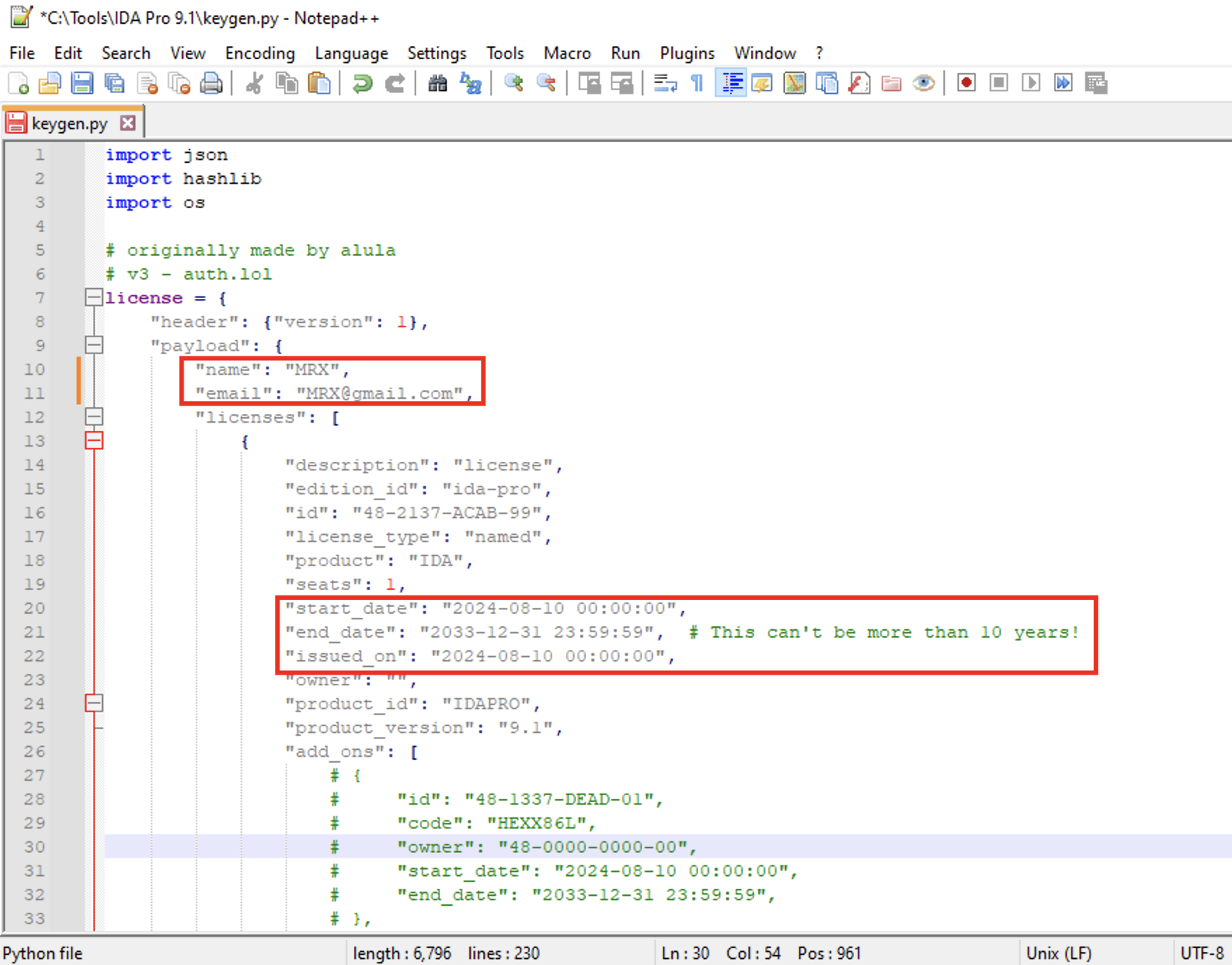This screenshot has height=965, width=1232.
Task: Open the Window menu
Action: 764,53
